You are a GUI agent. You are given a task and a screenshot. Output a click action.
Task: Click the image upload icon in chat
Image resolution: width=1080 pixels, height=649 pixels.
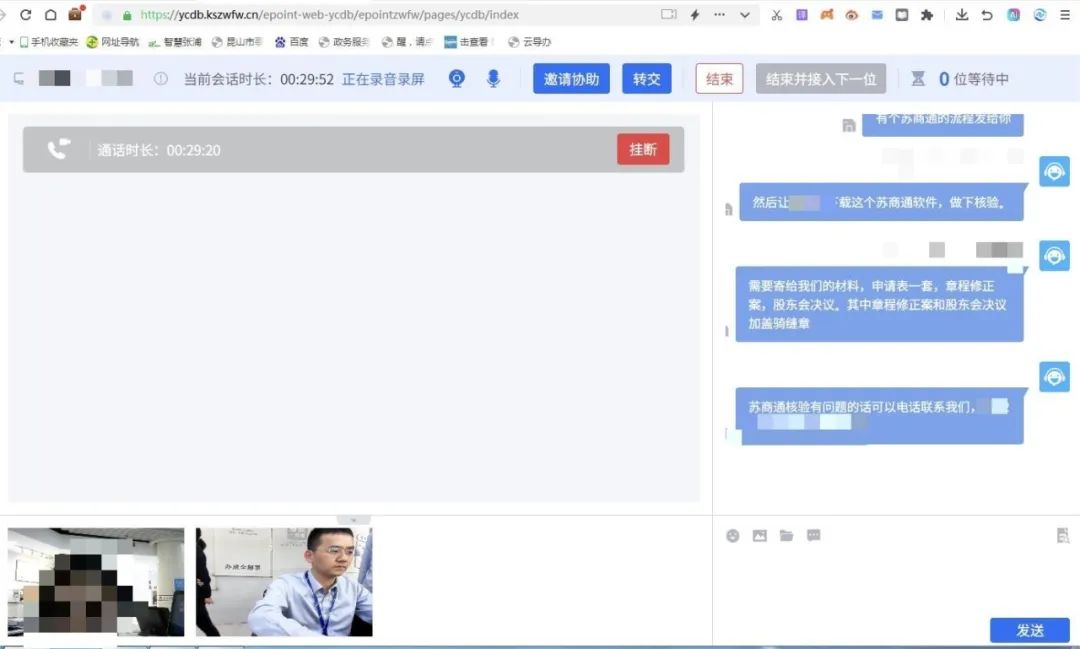tap(760, 536)
